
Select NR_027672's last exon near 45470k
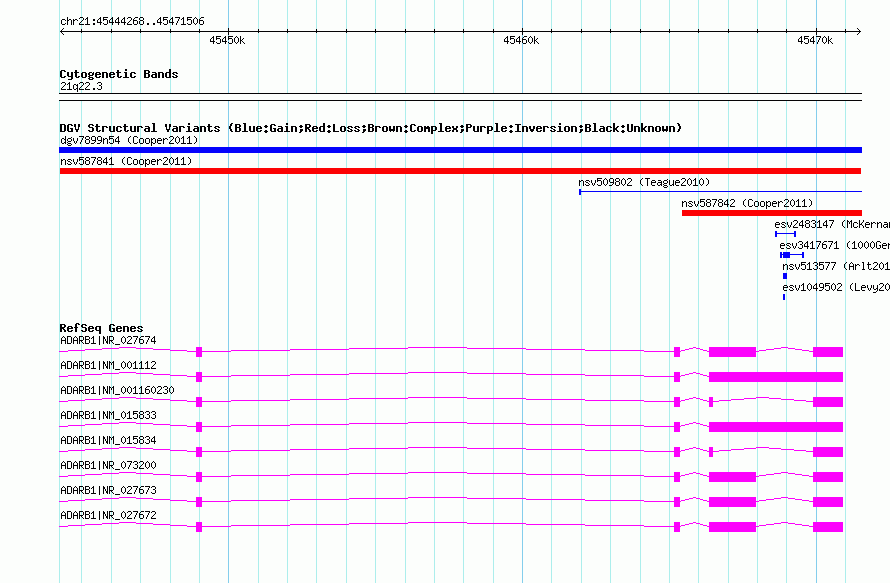pyautogui.click(x=828, y=527)
